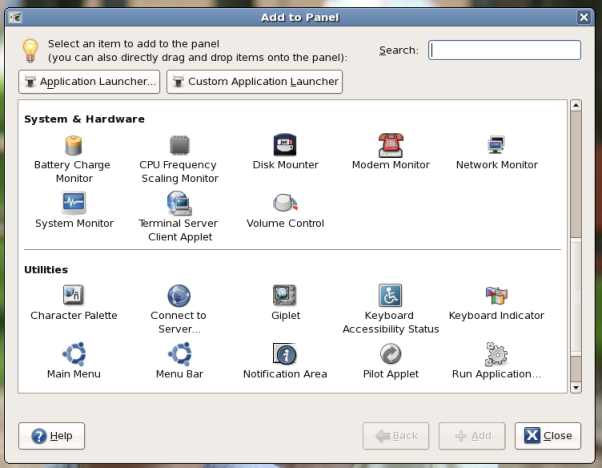Select the Disk Mounter applet
The width and height of the screenshot is (602, 468).
click(285, 146)
